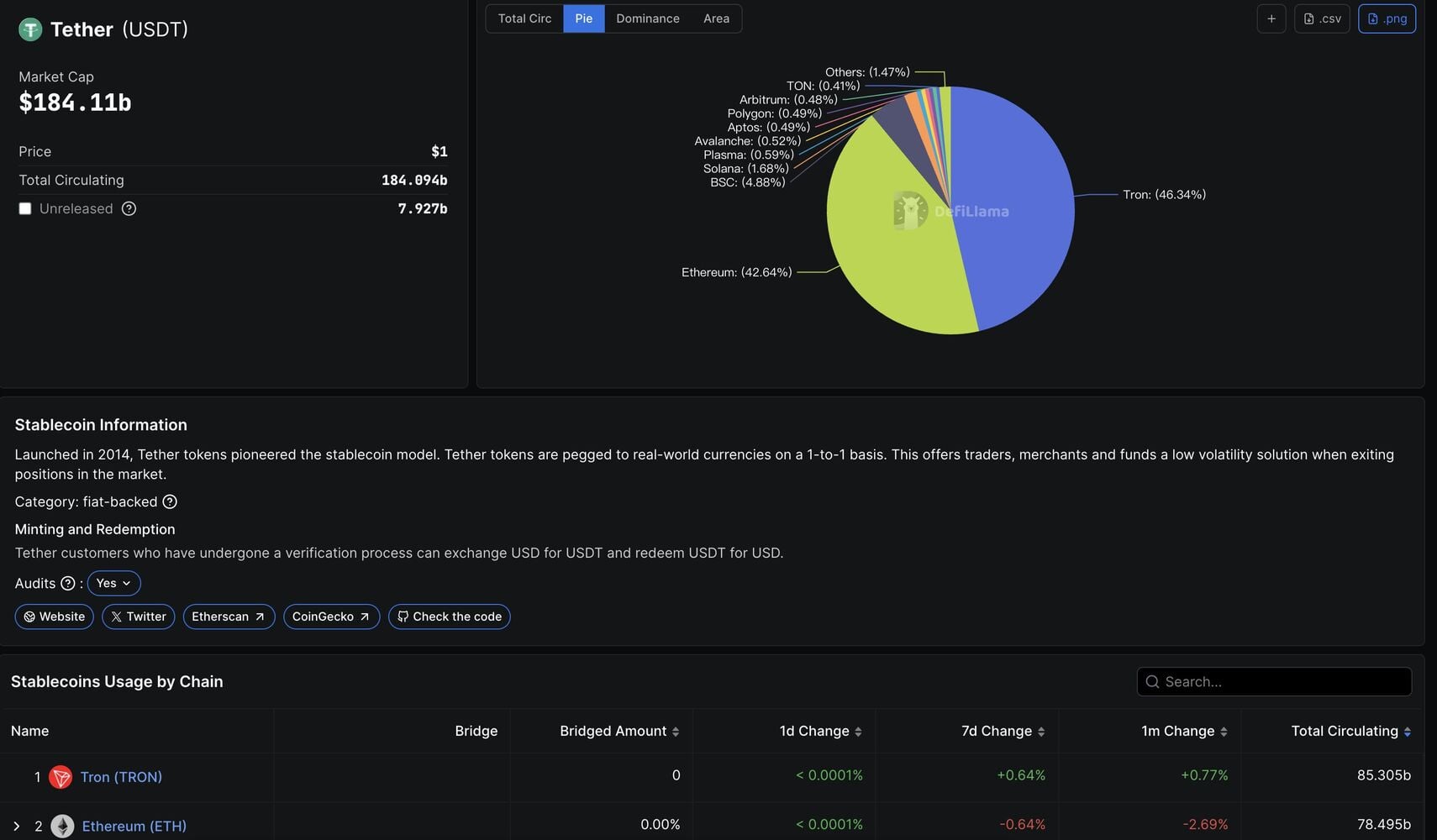
Task: Click the Audits help question icon
Action: 68,583
